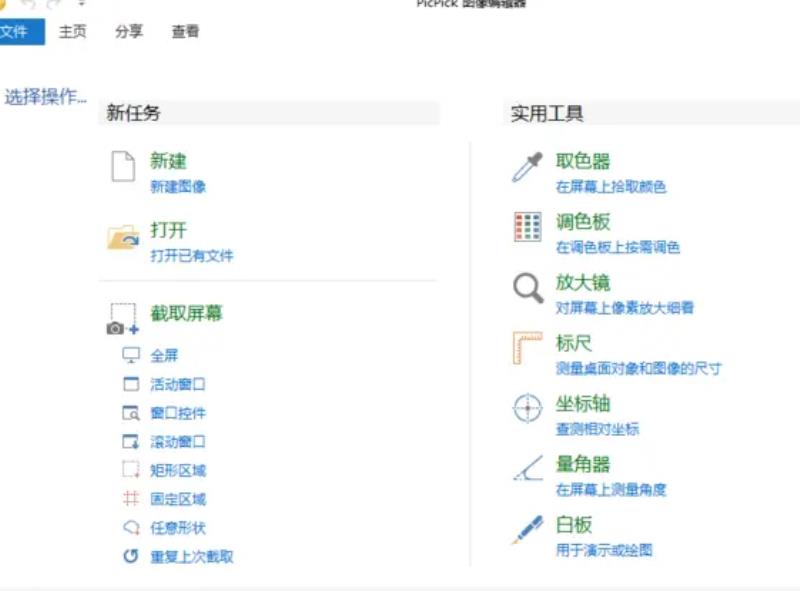Click 在调色板上按需调色 description
Screen dimensions: 800x591
(x=617, y=247)
